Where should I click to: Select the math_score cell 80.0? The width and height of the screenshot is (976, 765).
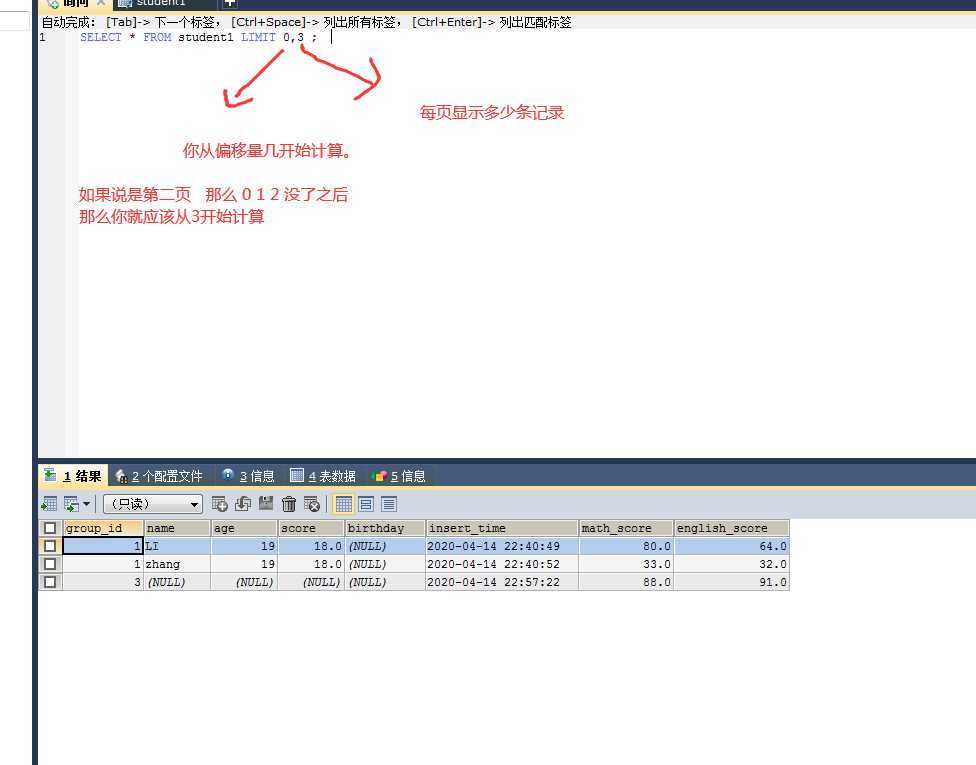626,546
